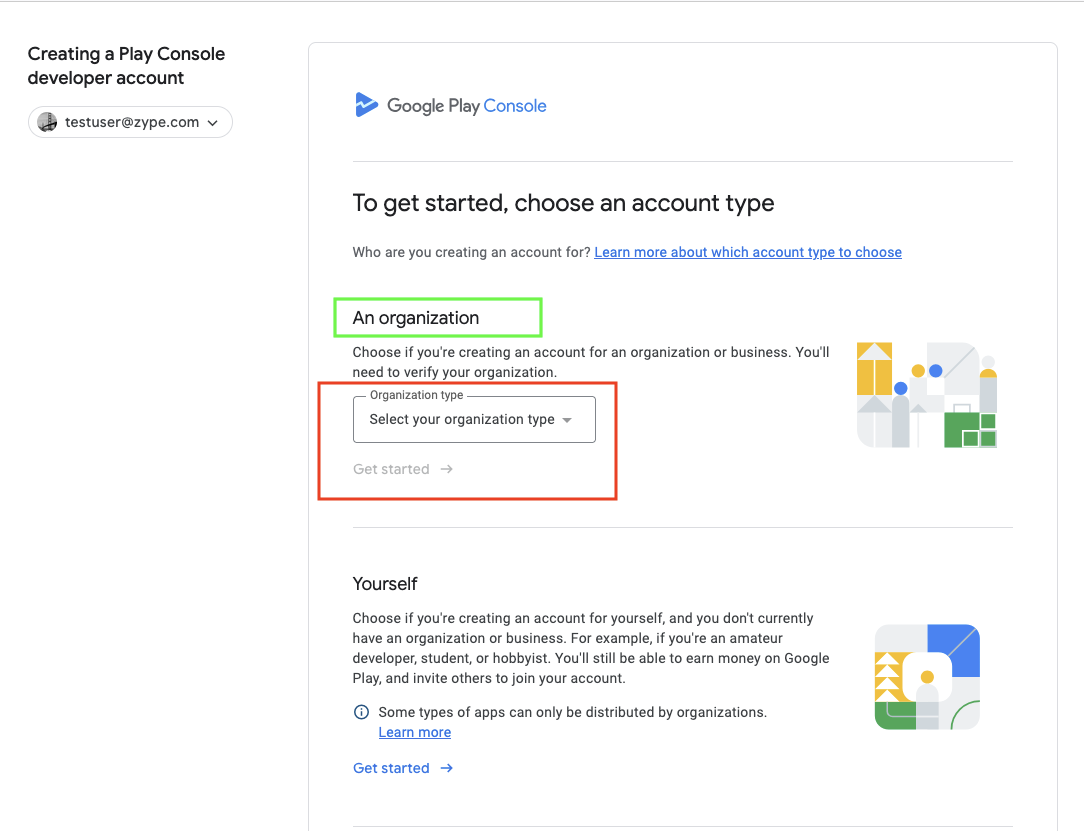Click the 'Yourself' heading
Viewport: 1084px width, 831px height.
[385, 584]
